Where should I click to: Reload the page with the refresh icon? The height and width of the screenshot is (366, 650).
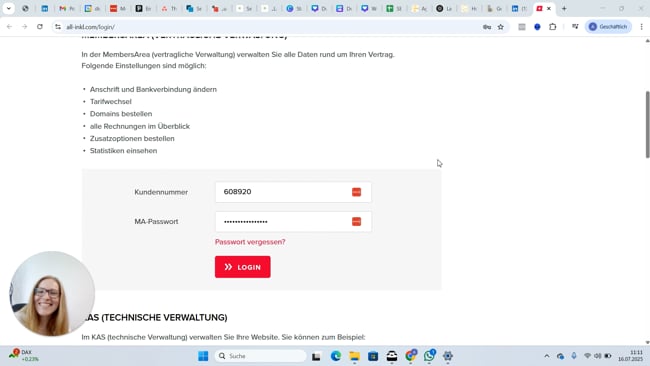40,27
